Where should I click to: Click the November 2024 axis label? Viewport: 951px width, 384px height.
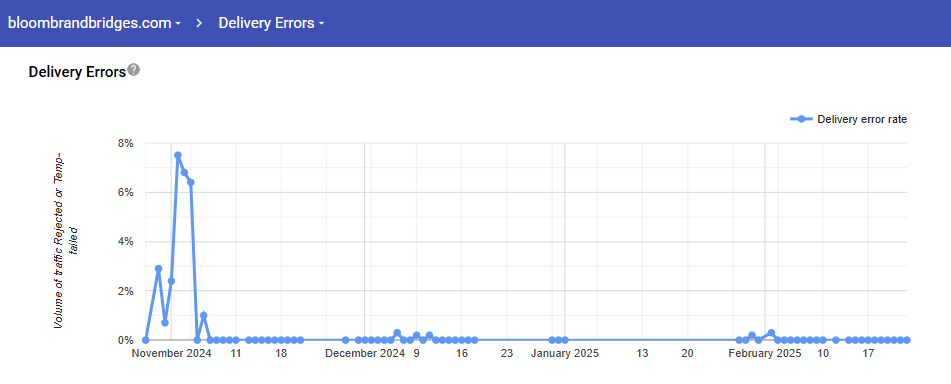pyautogui.click(x=172, y=354)
